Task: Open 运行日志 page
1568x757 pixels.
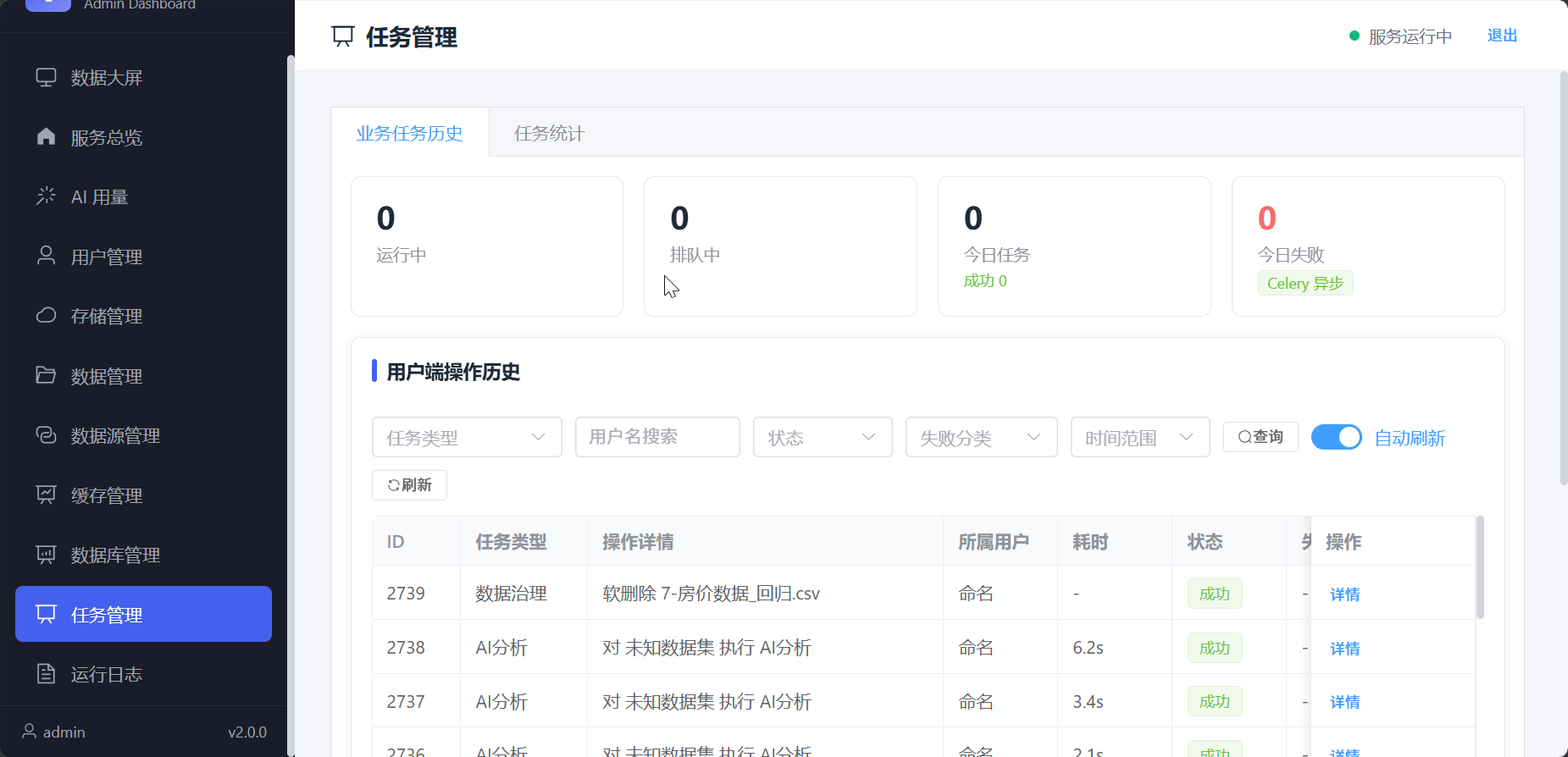Action: tap(143, 674)
